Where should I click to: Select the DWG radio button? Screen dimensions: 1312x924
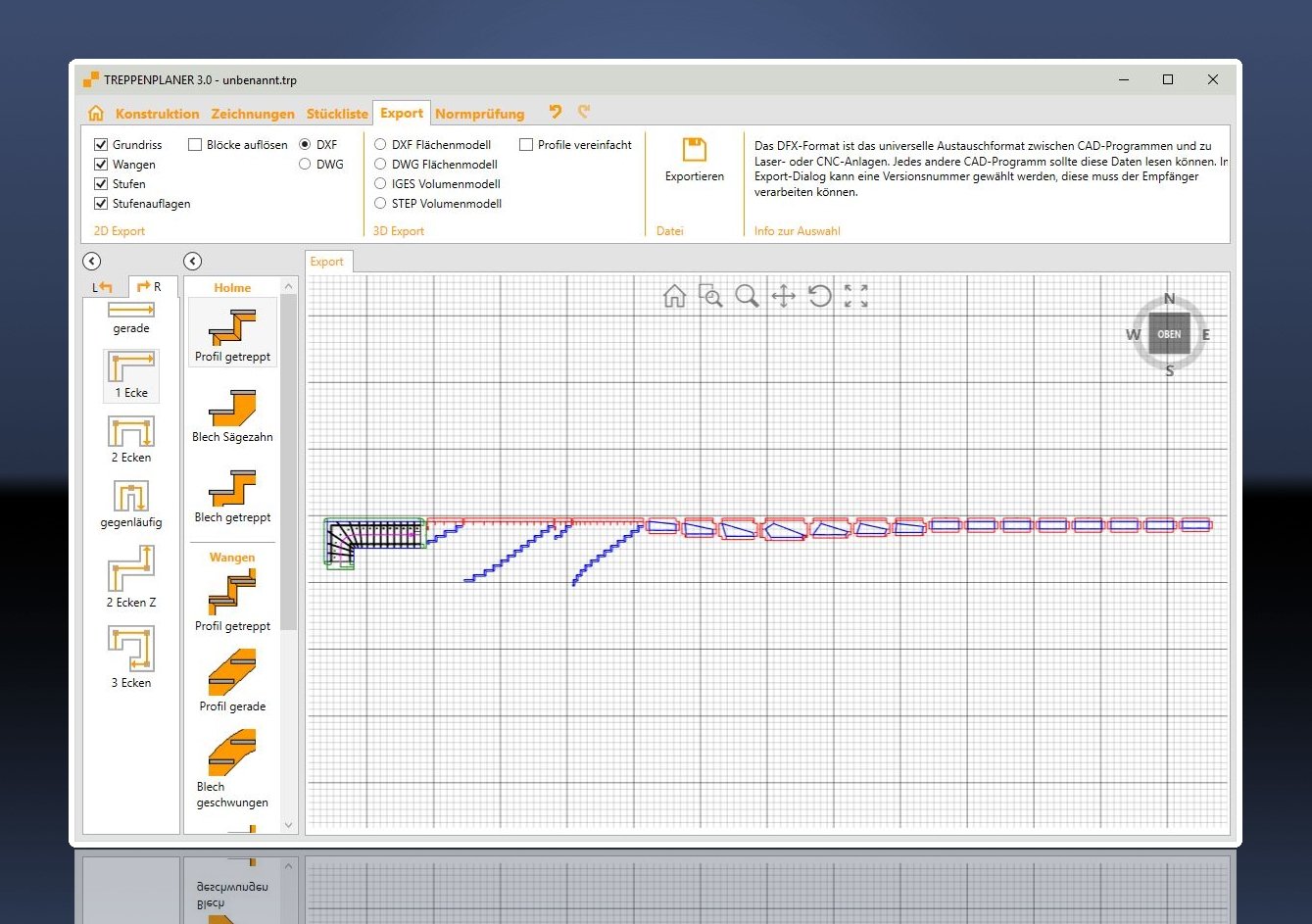305,165
